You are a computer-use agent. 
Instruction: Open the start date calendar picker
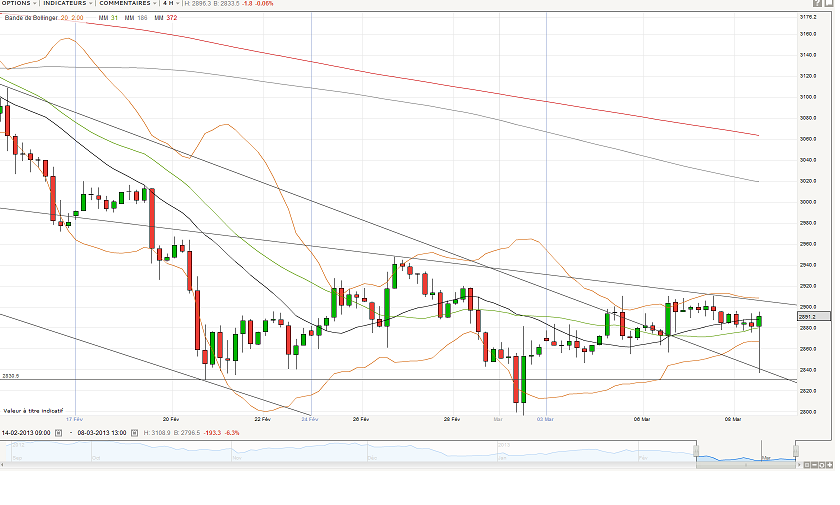60,431
